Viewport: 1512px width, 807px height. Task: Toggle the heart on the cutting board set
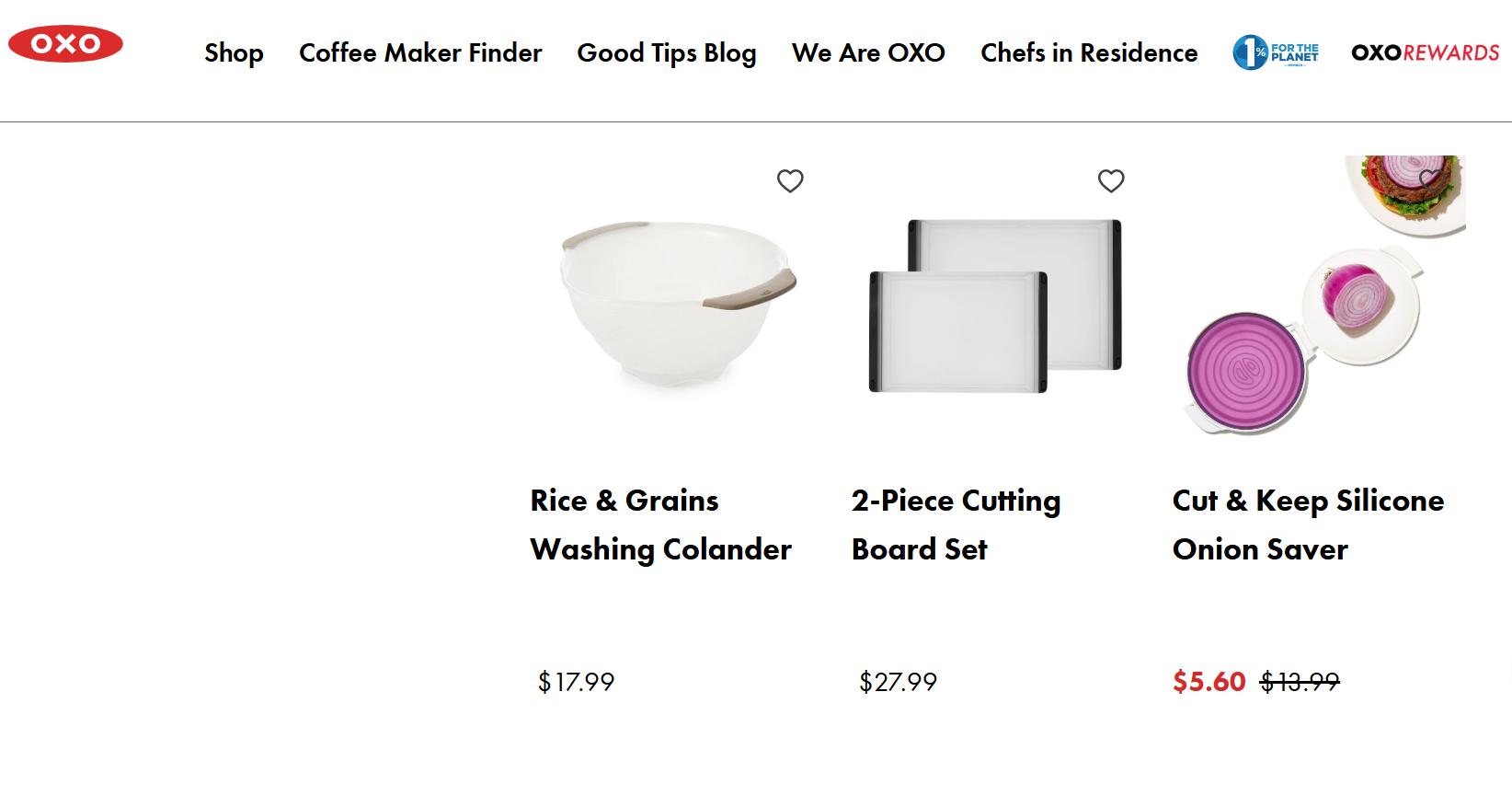coord(1111,181)
